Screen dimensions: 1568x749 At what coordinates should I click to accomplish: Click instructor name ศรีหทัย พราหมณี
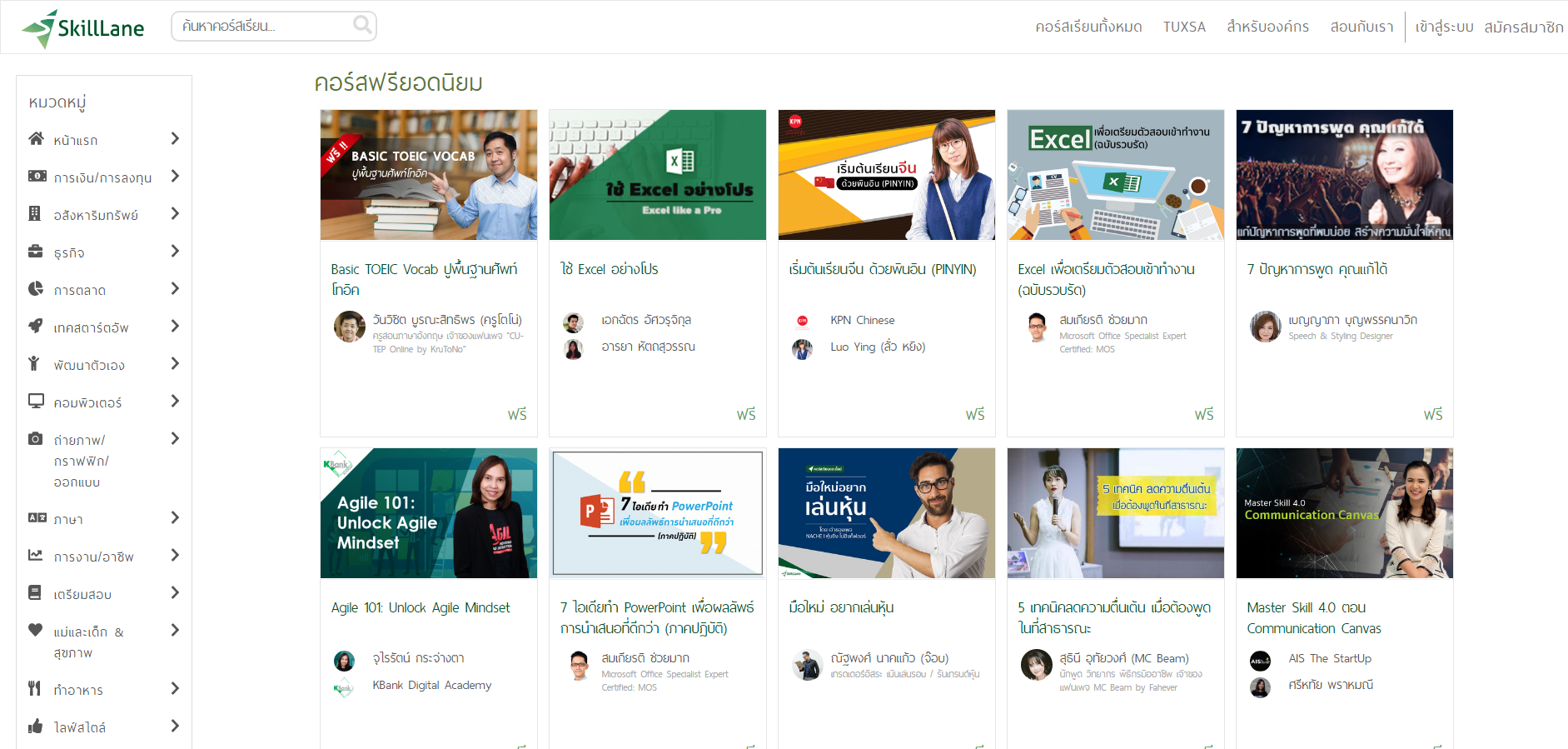(x=1331, y=685)
